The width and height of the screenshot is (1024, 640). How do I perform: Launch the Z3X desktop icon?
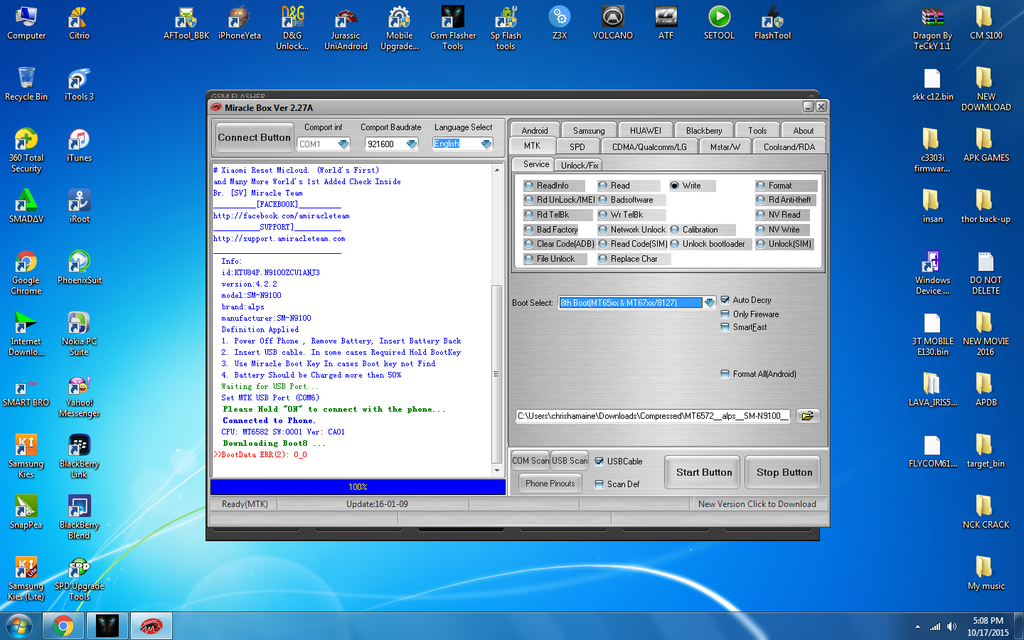(x=559, y=24)
